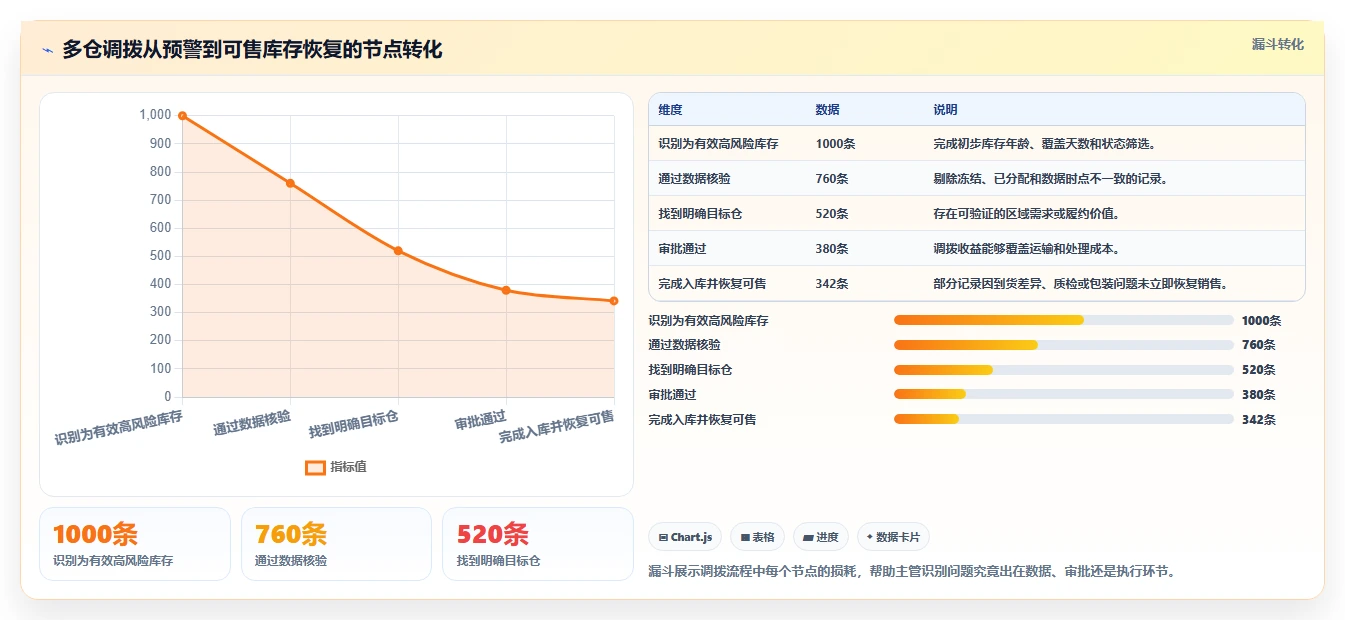Click the 380条 progress bar
The height and width of the screenshot is (620, 1345).
[1064, 395]
